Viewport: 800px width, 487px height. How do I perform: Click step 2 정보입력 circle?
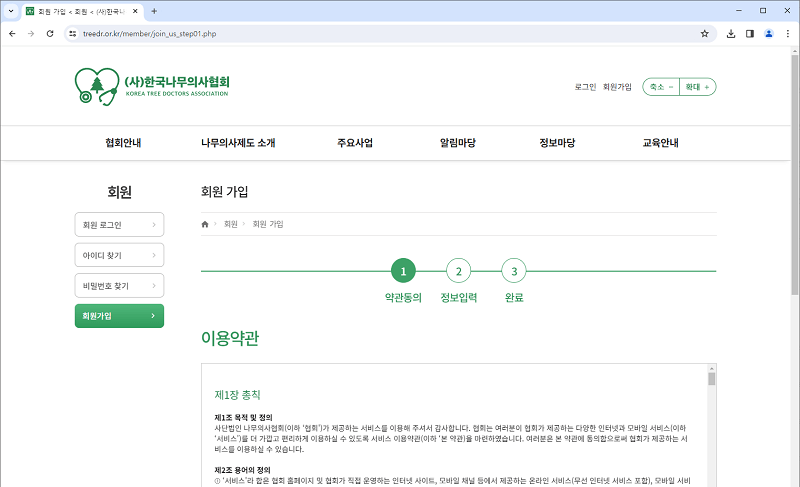[459, 271]
